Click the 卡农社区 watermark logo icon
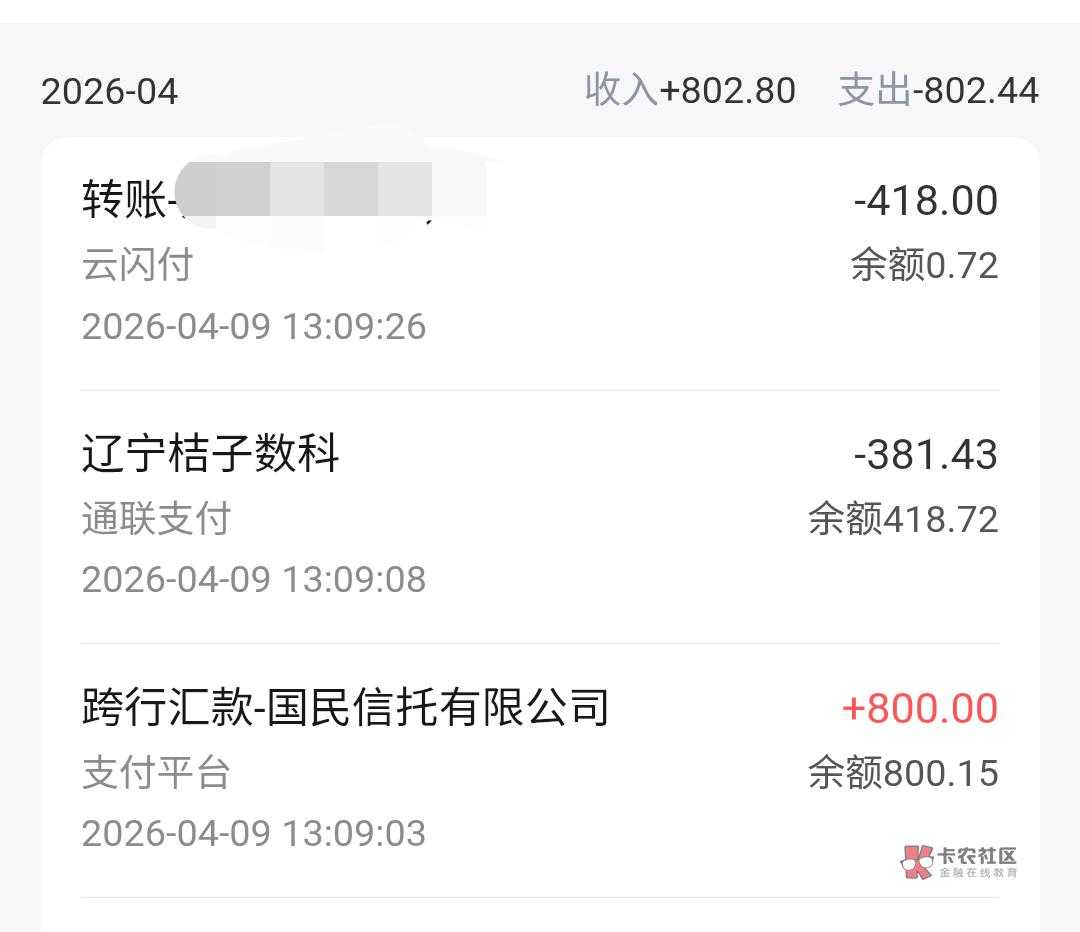Screen dimensions: 1080x932 916,862
